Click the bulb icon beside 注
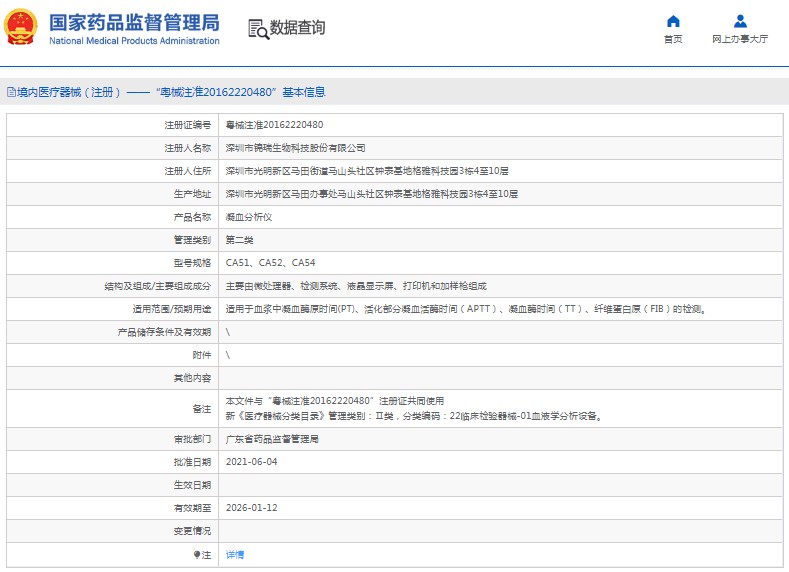This screenshot has height=572, width=789. pyautogui.click(x=197, y=554)
